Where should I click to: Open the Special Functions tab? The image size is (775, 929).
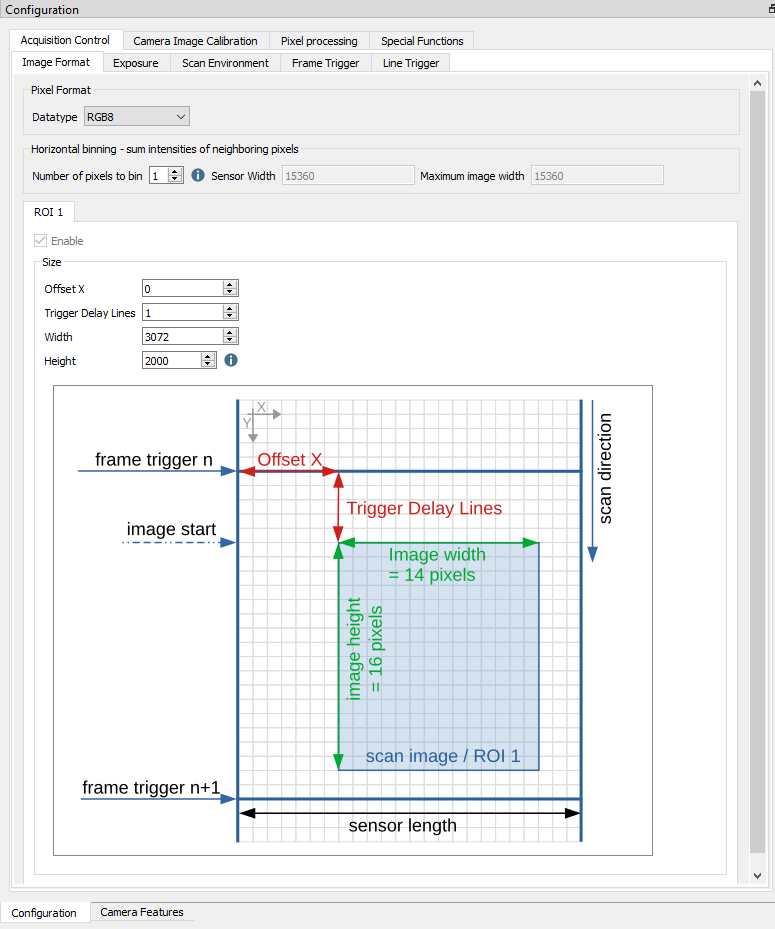422,41
